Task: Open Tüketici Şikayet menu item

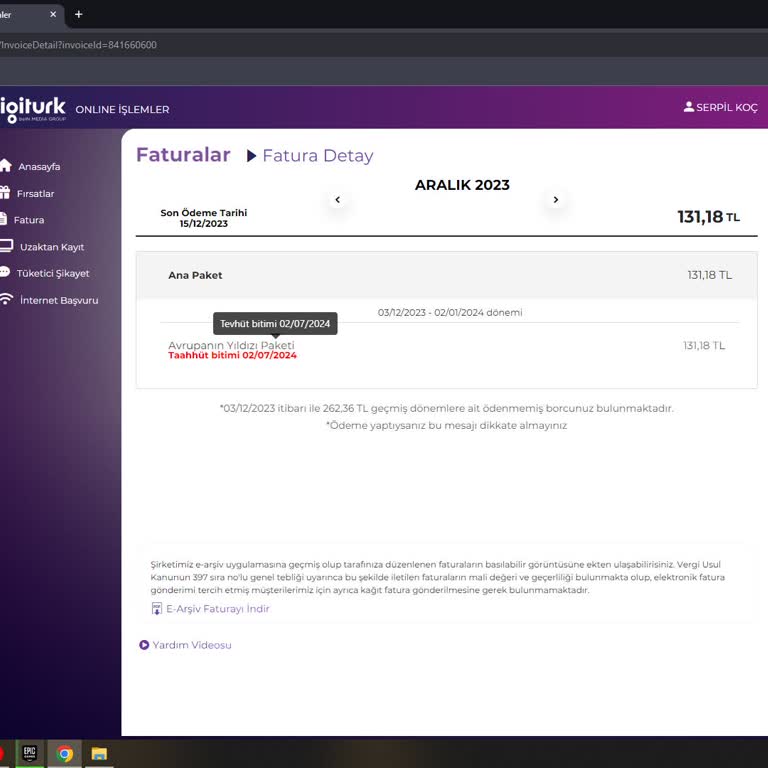Action: (x=53, y=273)
